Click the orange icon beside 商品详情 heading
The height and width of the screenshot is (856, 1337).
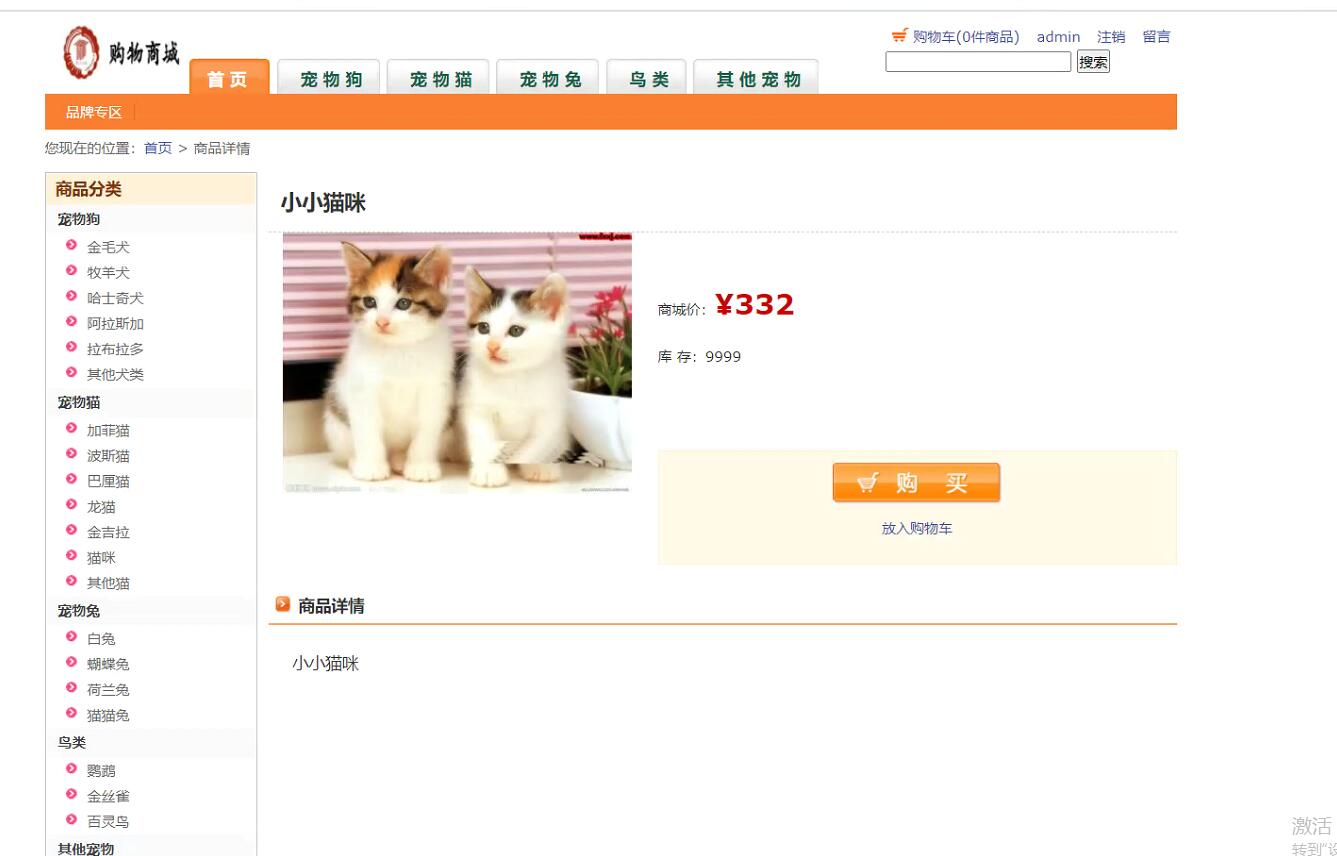283,604
